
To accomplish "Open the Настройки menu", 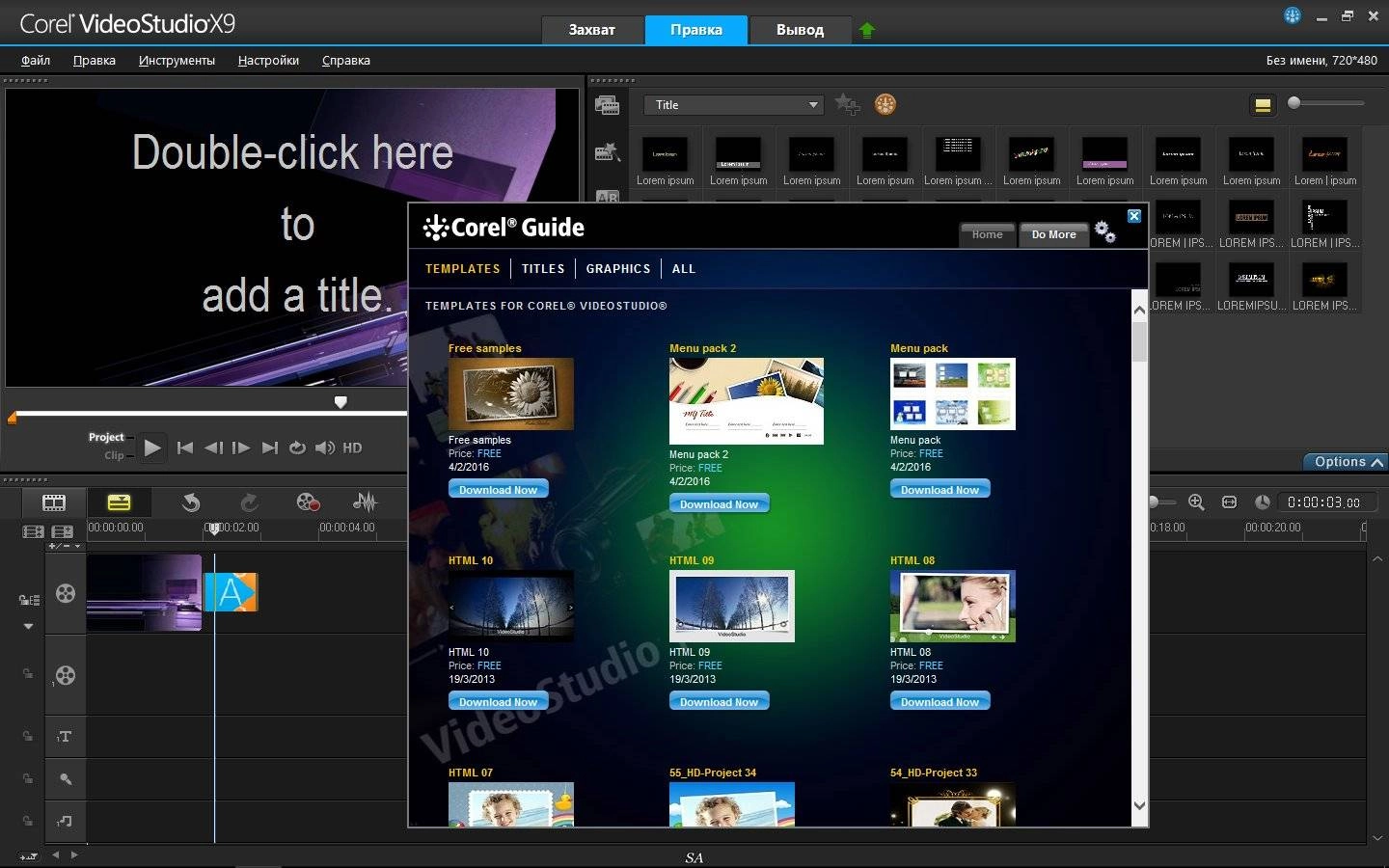I will point(268,60).
